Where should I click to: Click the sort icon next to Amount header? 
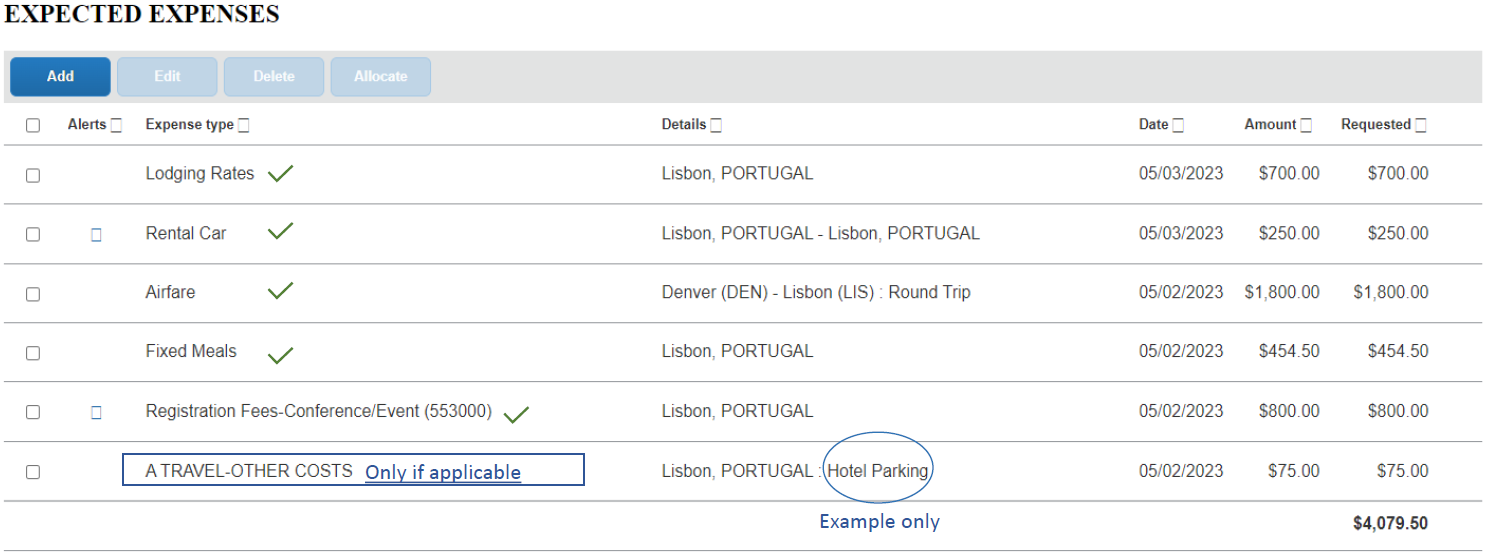(x=1306, y=126)
